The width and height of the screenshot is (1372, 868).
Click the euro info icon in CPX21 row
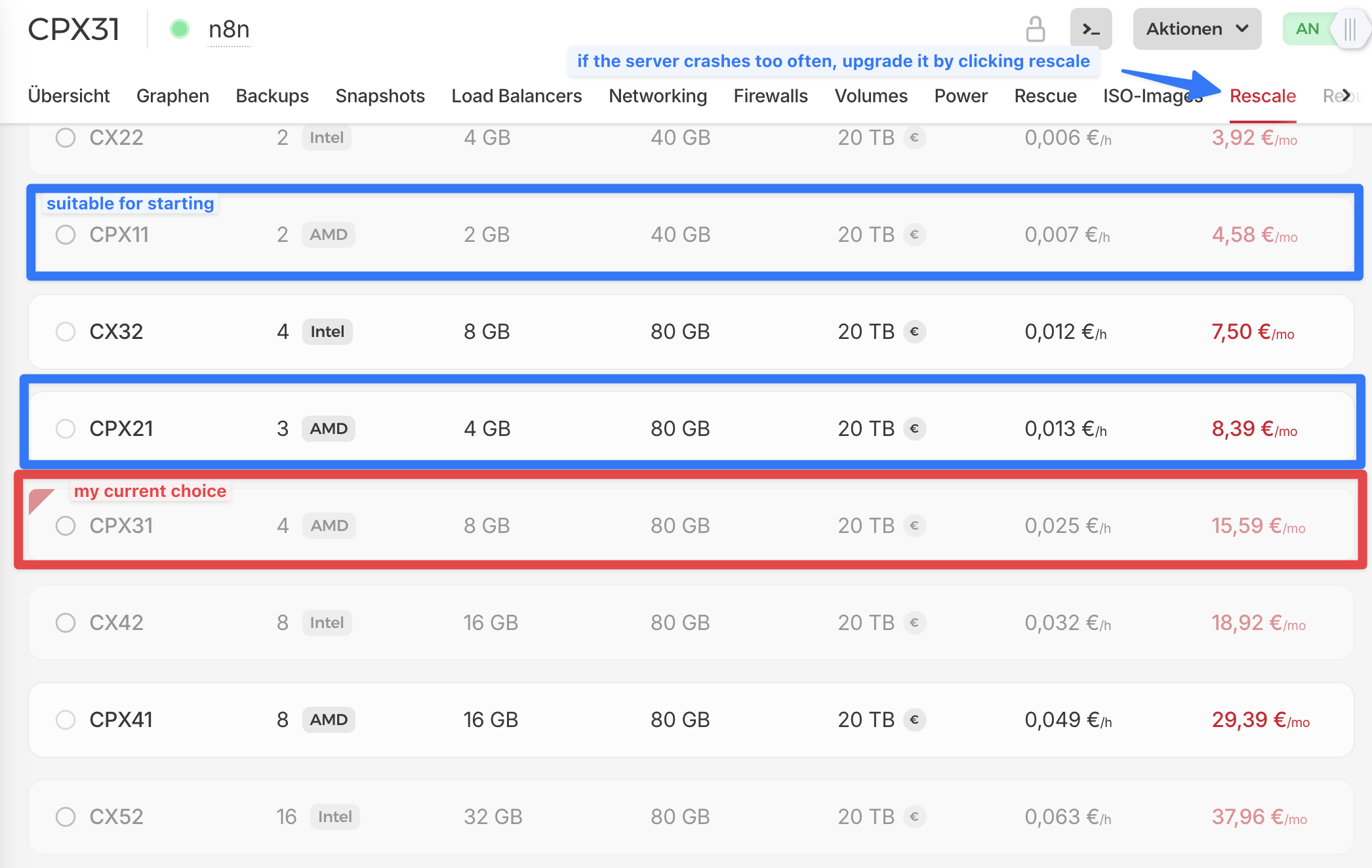pyautogui.click(x=915, y=429)
